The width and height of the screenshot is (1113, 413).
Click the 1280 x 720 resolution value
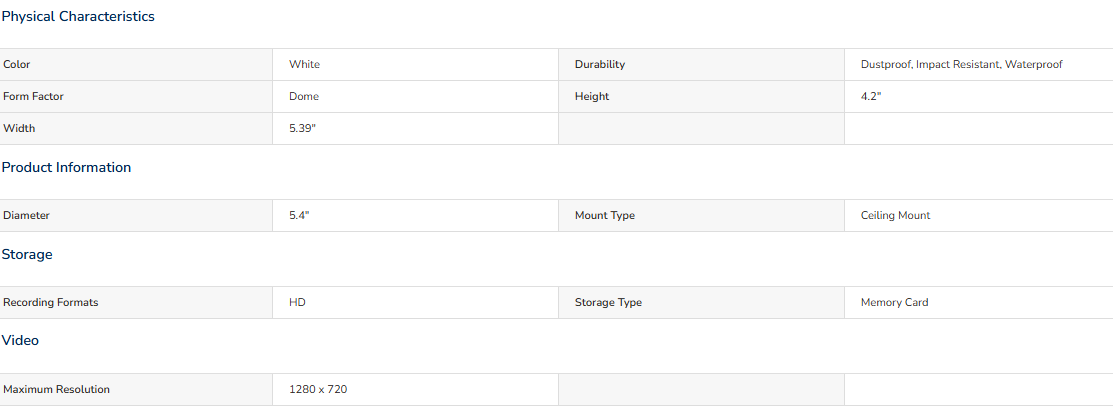click(318, 390)
